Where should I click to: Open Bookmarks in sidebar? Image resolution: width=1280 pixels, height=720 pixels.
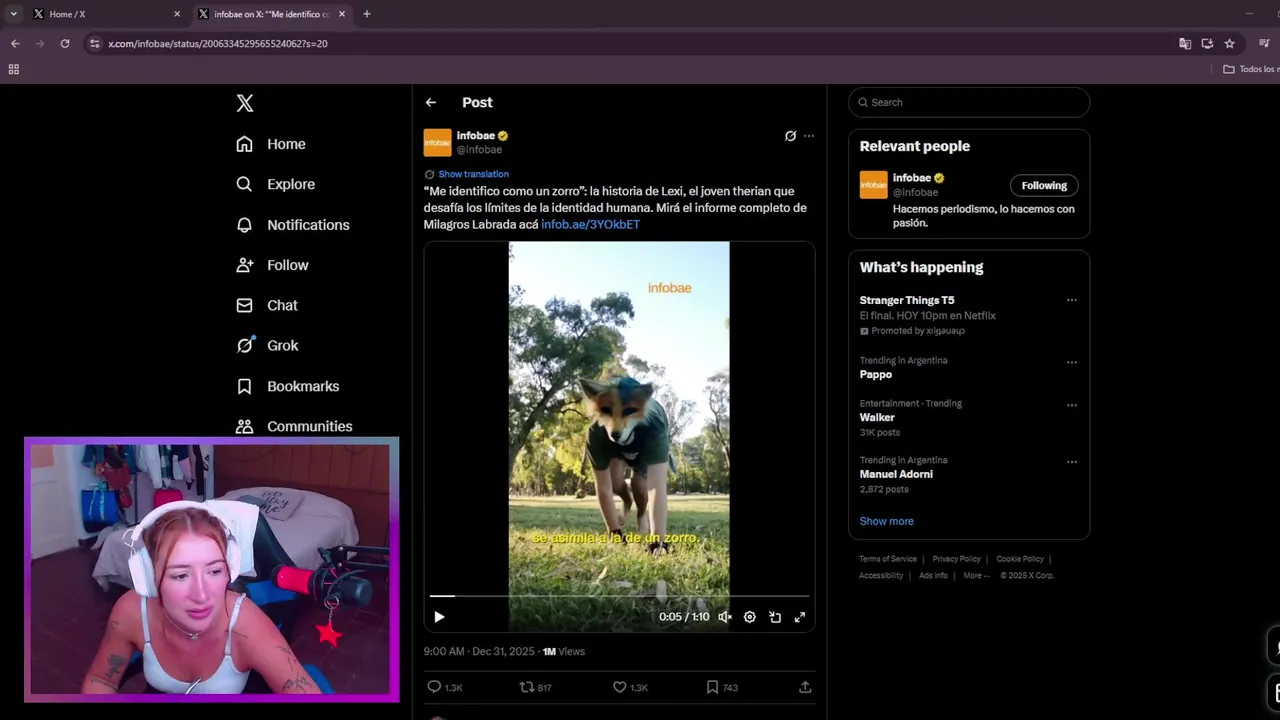(287, 386)
